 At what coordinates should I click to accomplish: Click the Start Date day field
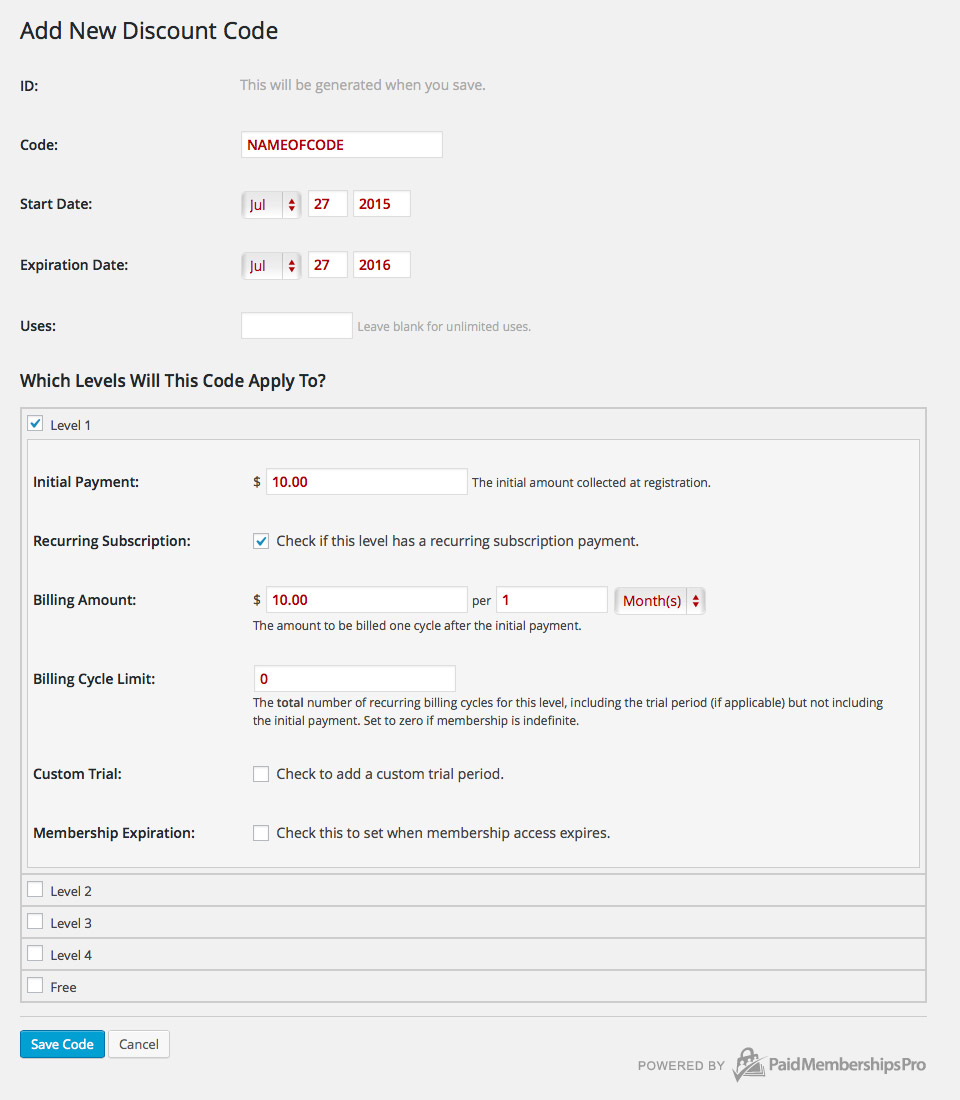[327, 205]
